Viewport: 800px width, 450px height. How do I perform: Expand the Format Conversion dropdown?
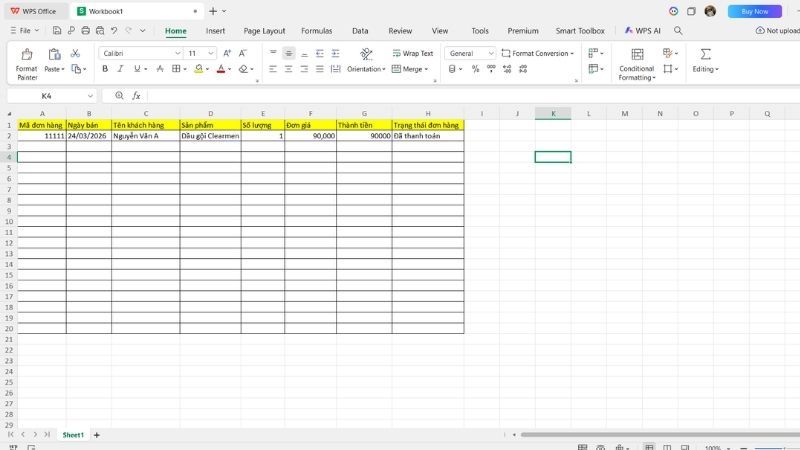click(572, 53)
